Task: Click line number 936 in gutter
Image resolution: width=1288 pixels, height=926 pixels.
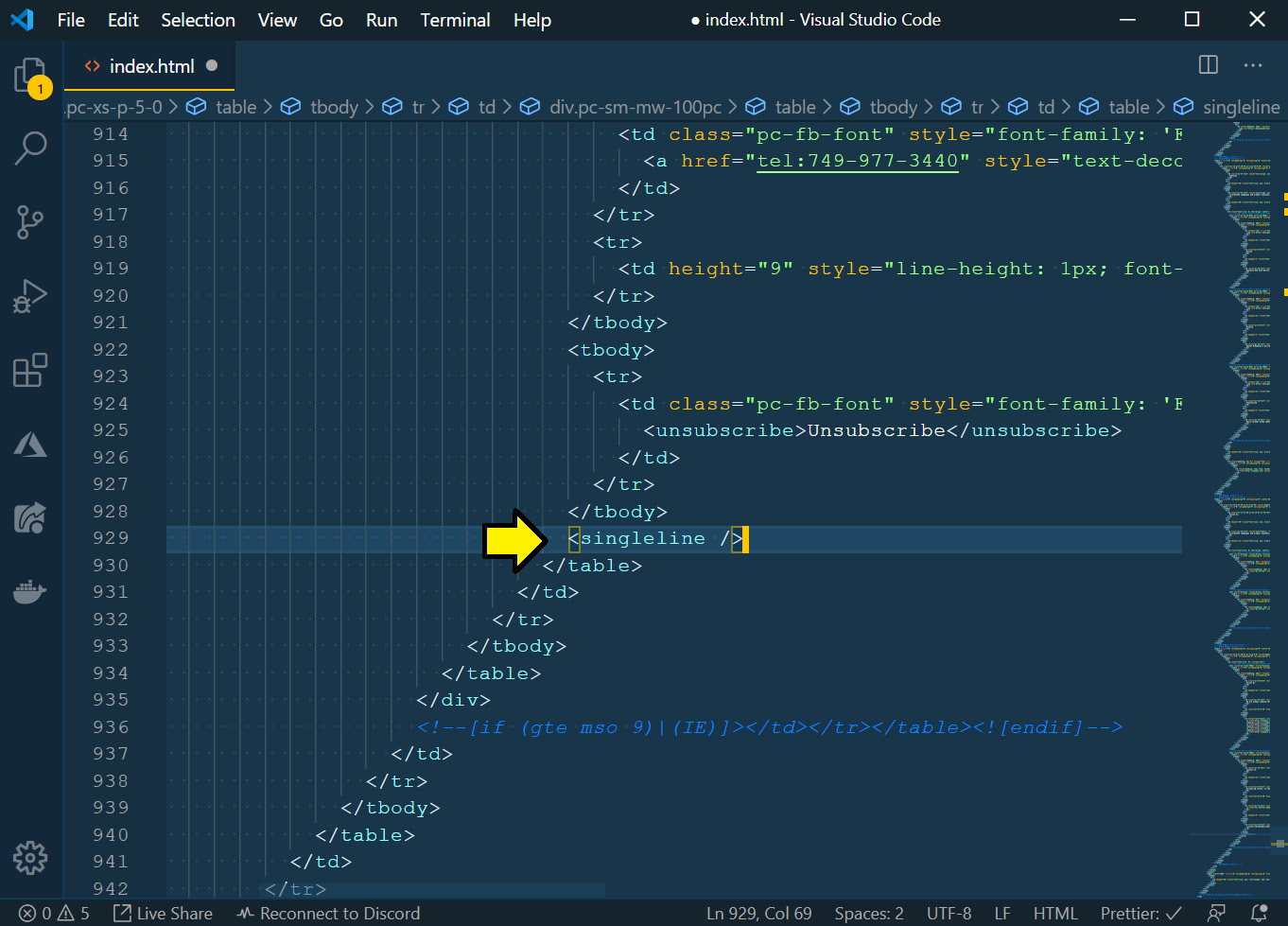Action: click(x=110, y=727)
